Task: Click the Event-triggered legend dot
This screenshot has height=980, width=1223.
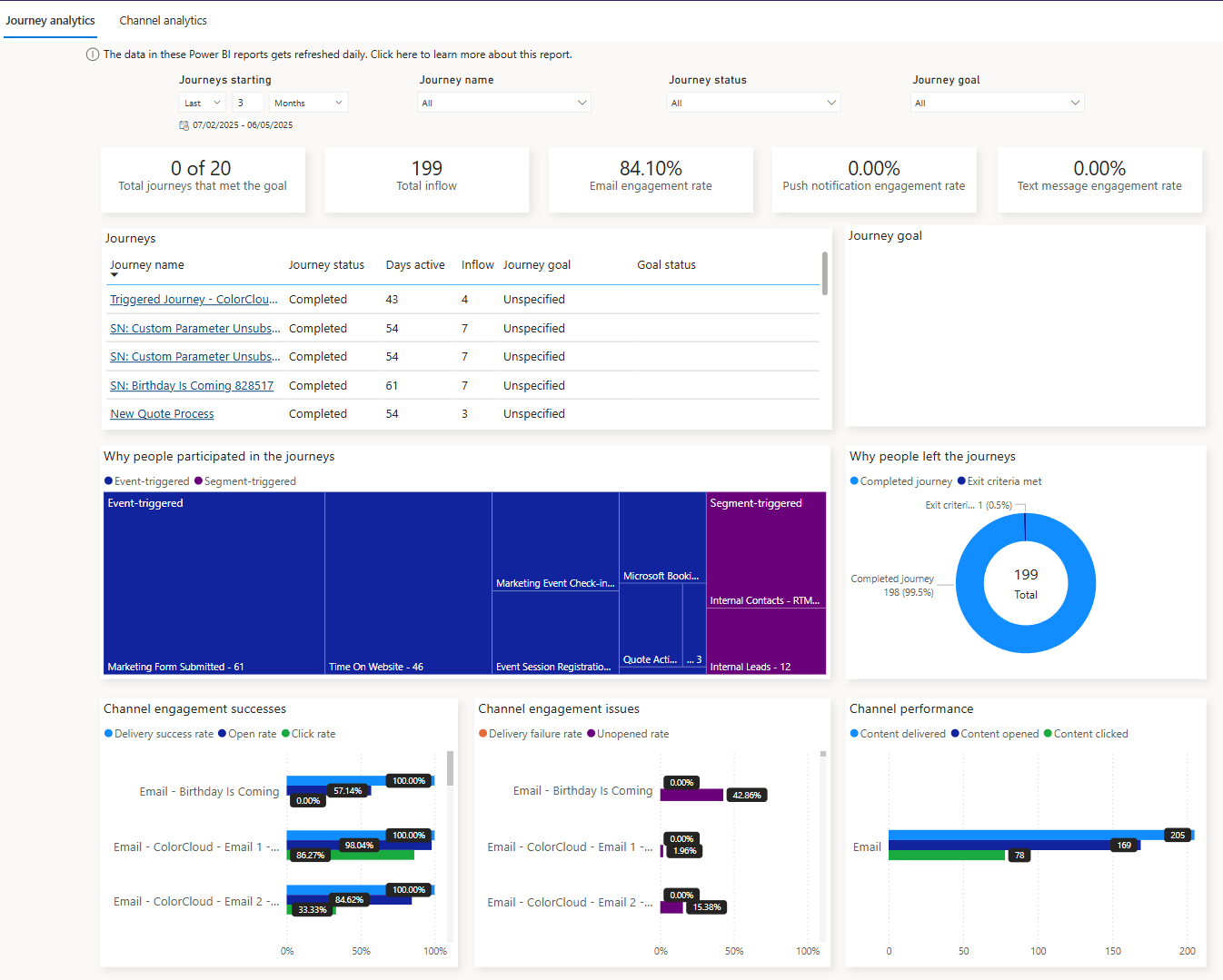Action: coord(109,481)
